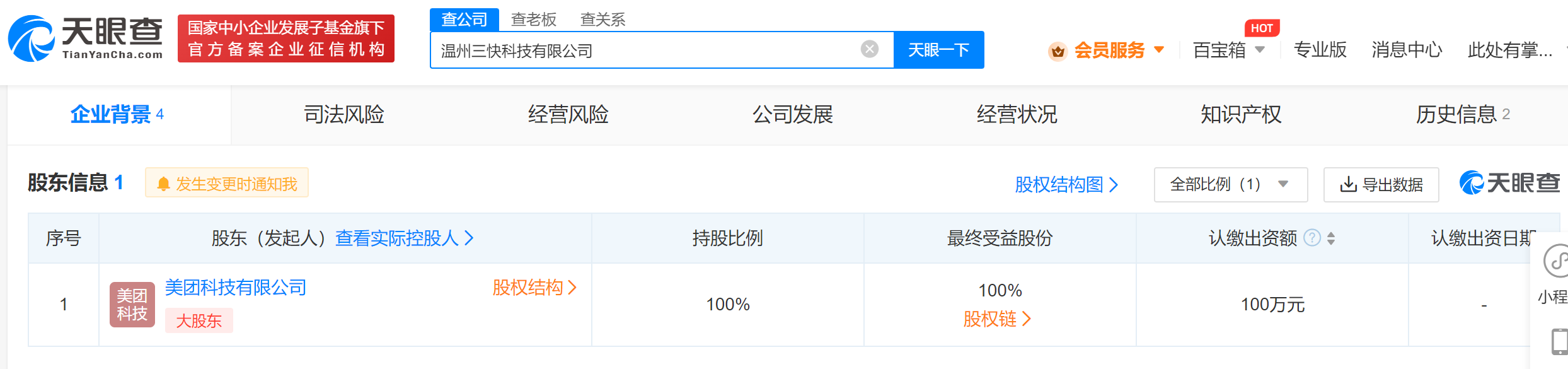Image resolution: width=1568 pixels, height=369 pixels.
Task: Click the company name search input field
Action: click(x=646, y=50)
